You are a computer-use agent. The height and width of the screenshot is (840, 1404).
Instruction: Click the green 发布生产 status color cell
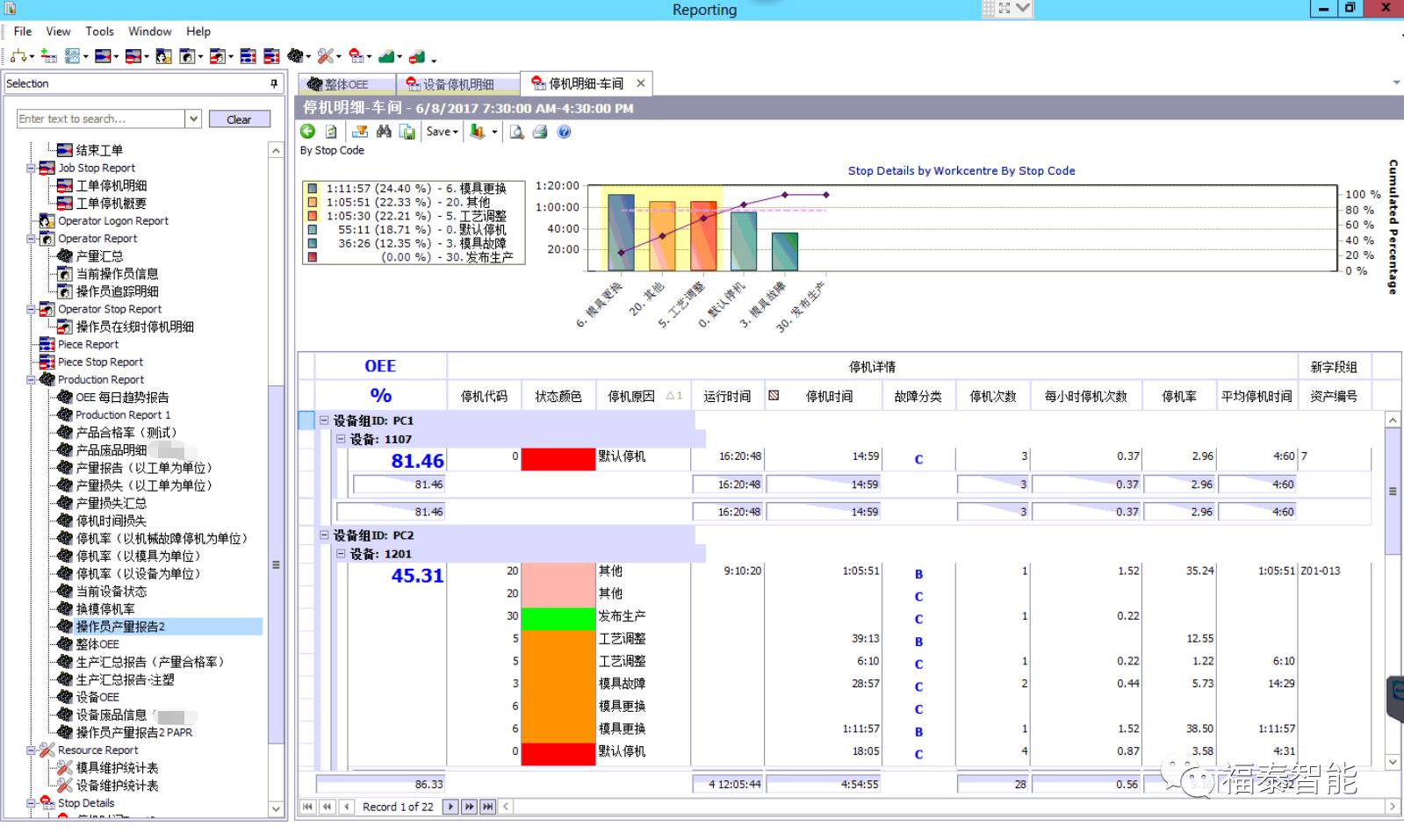558,616
